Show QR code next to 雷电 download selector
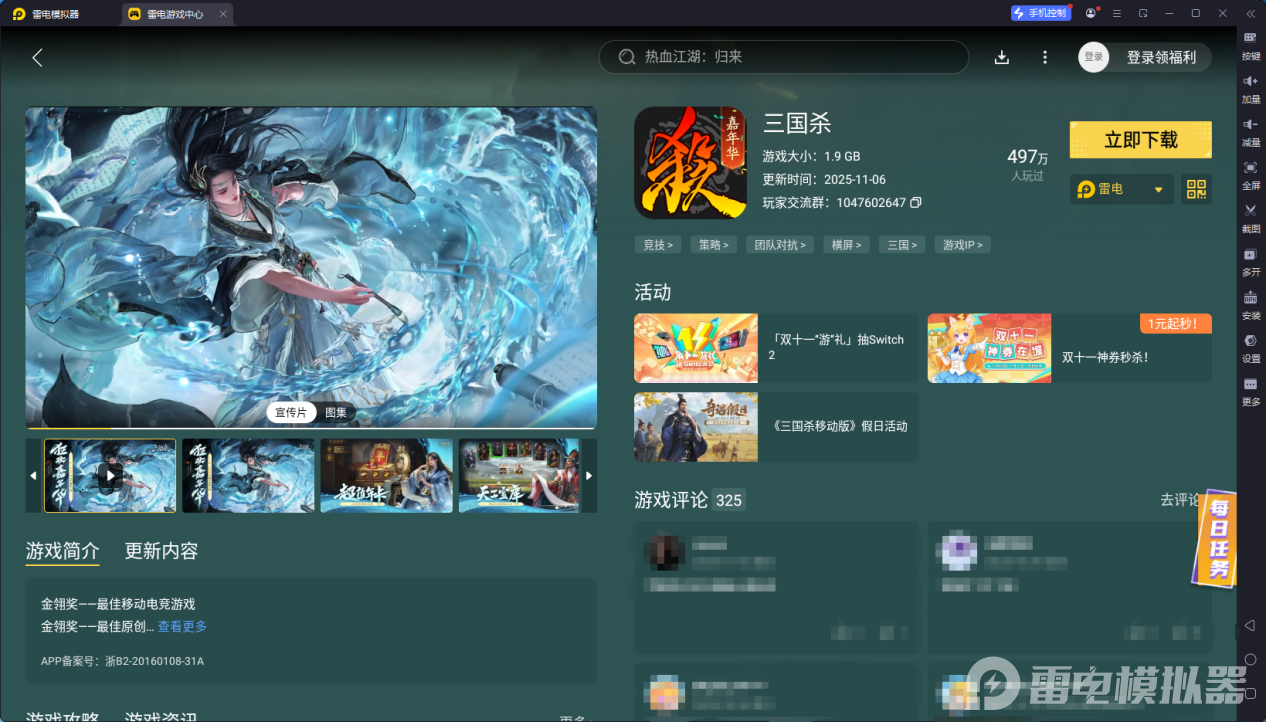 pos(1195,189)
